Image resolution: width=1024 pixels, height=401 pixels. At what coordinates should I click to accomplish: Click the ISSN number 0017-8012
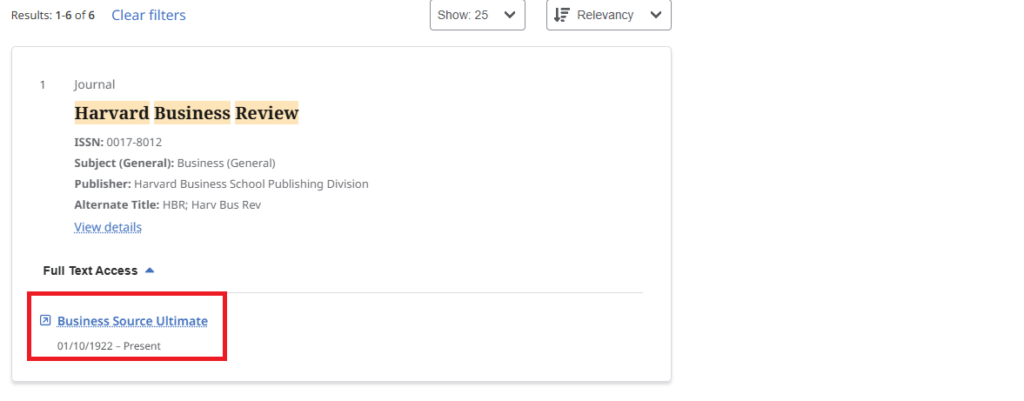click(134, 142)
